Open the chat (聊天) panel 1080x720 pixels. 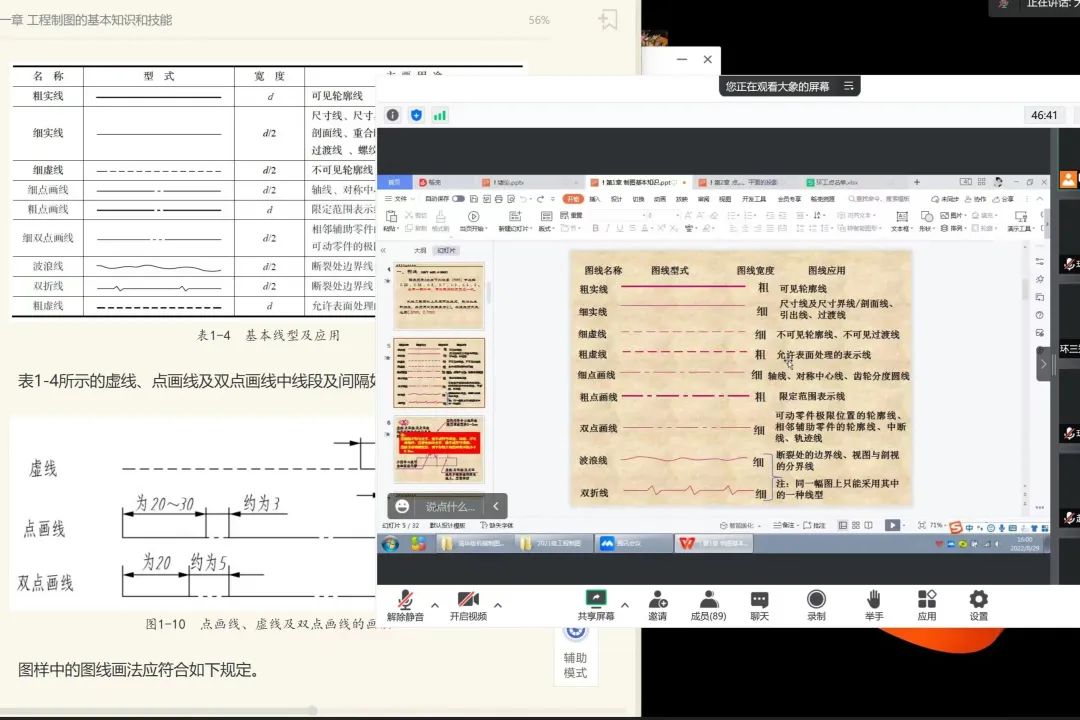[x=759, y=601]
